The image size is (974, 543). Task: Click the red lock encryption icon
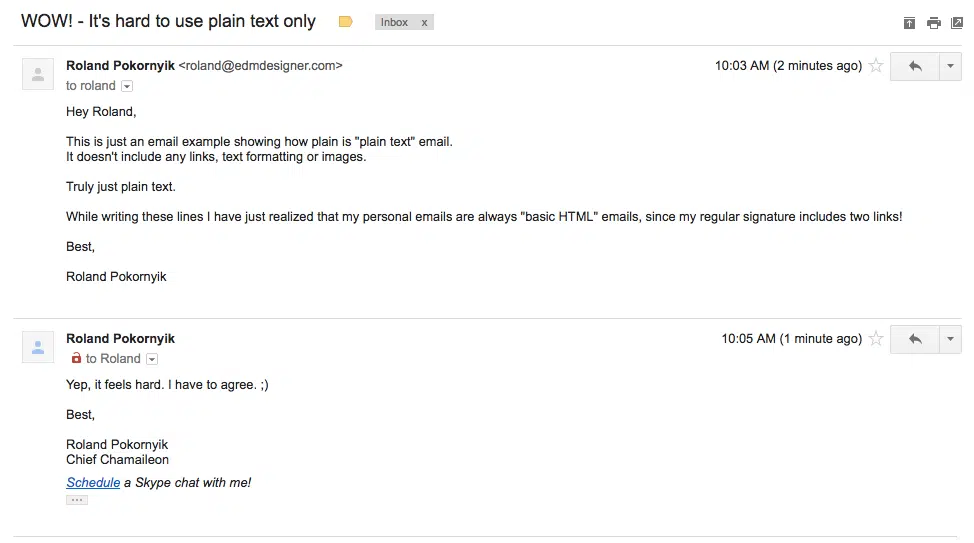point(76,358)
